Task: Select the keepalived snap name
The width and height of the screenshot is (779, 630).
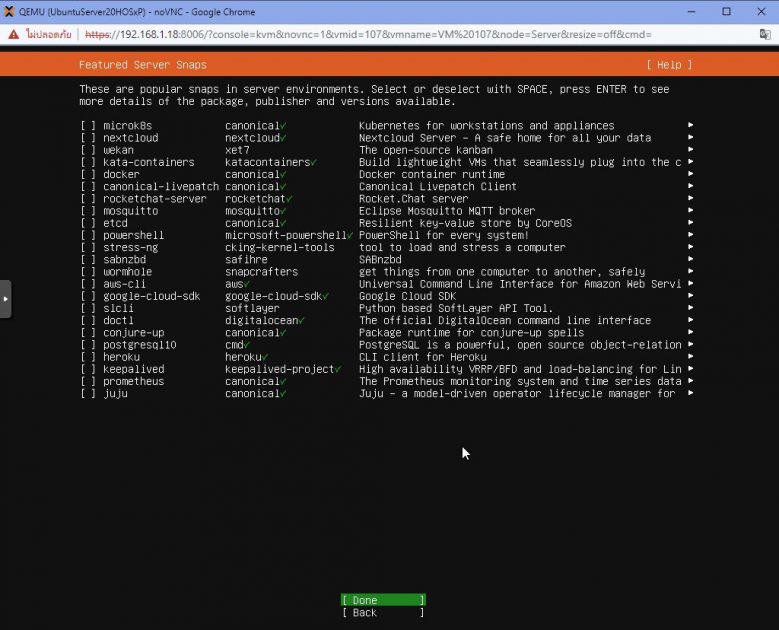Action: [134, 369]
